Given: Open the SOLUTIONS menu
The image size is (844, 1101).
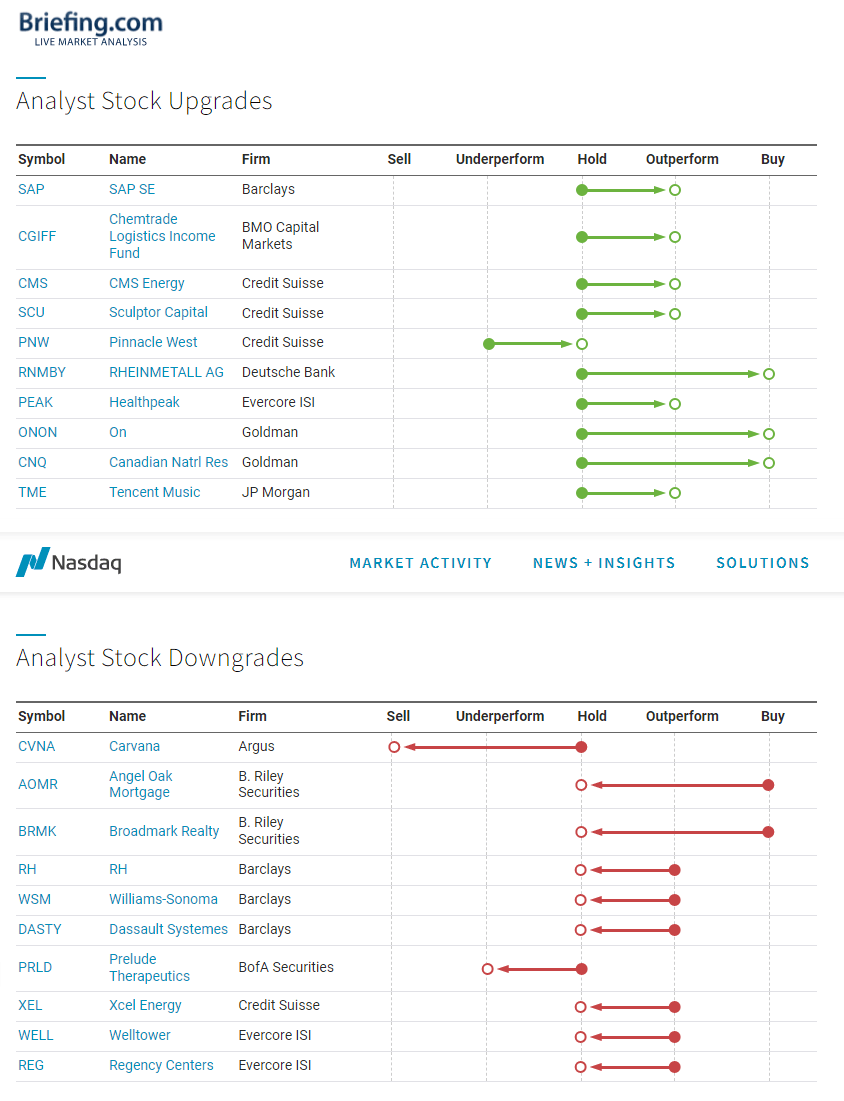Looking at the screenshot, I should 763,563.
